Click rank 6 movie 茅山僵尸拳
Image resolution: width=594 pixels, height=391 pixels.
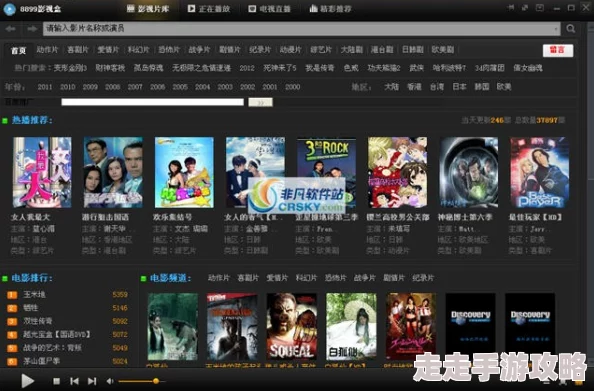(42, 361)
